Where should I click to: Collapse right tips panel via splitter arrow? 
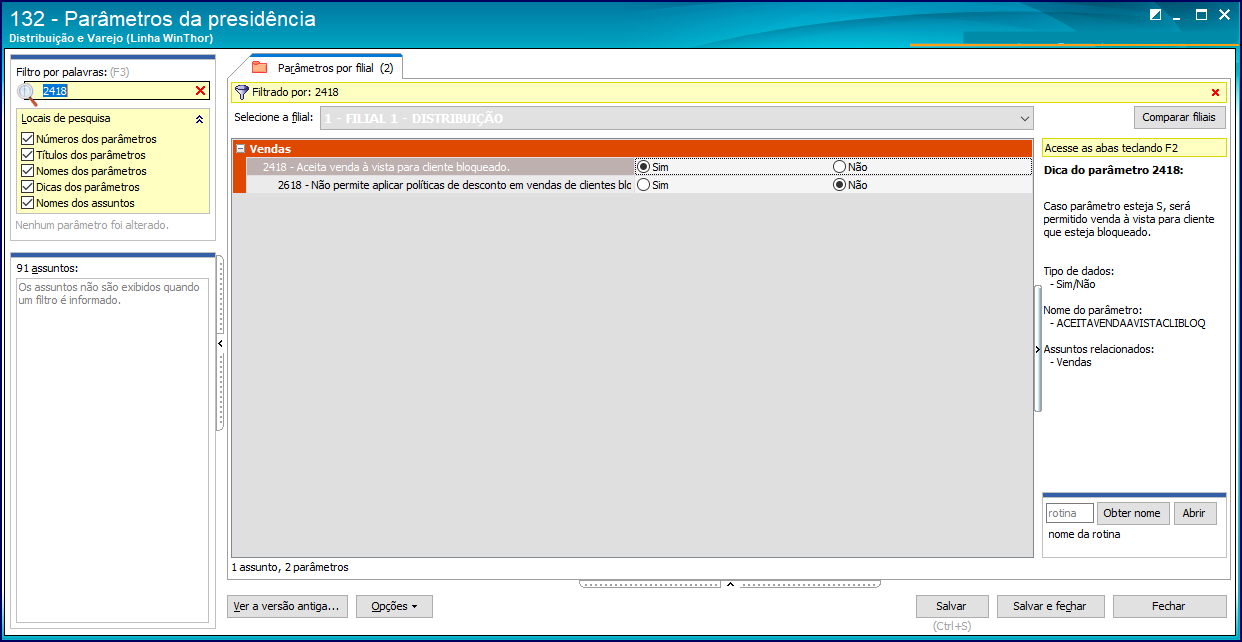coord(1038,348)
